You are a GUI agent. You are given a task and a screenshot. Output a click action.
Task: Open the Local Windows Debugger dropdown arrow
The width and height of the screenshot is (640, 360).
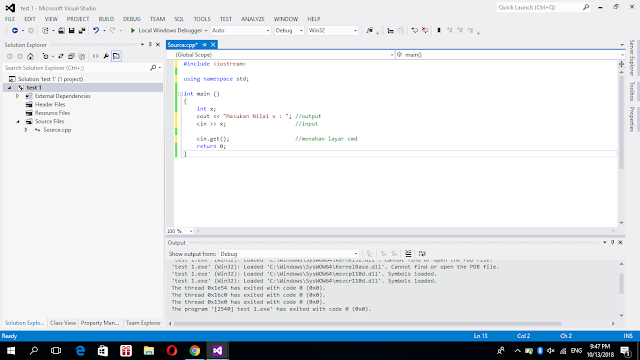[206, 31]
